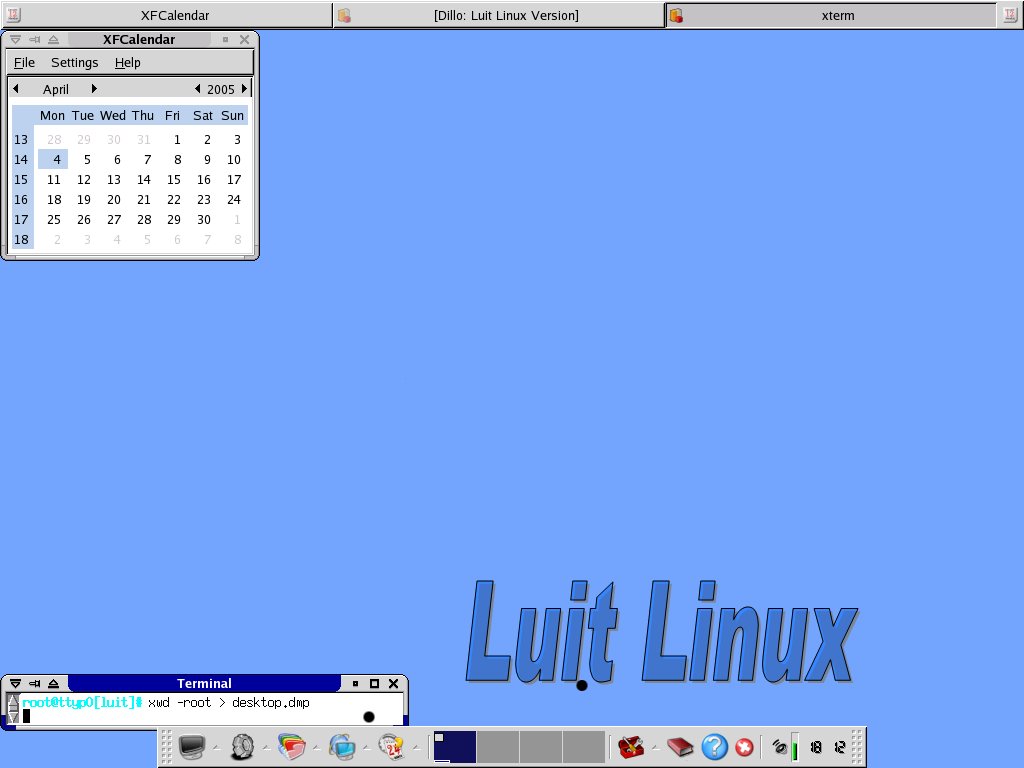Select April 27 in the calendar
The width and height of the screenshot is (1024, 768).
coord(114,219)
